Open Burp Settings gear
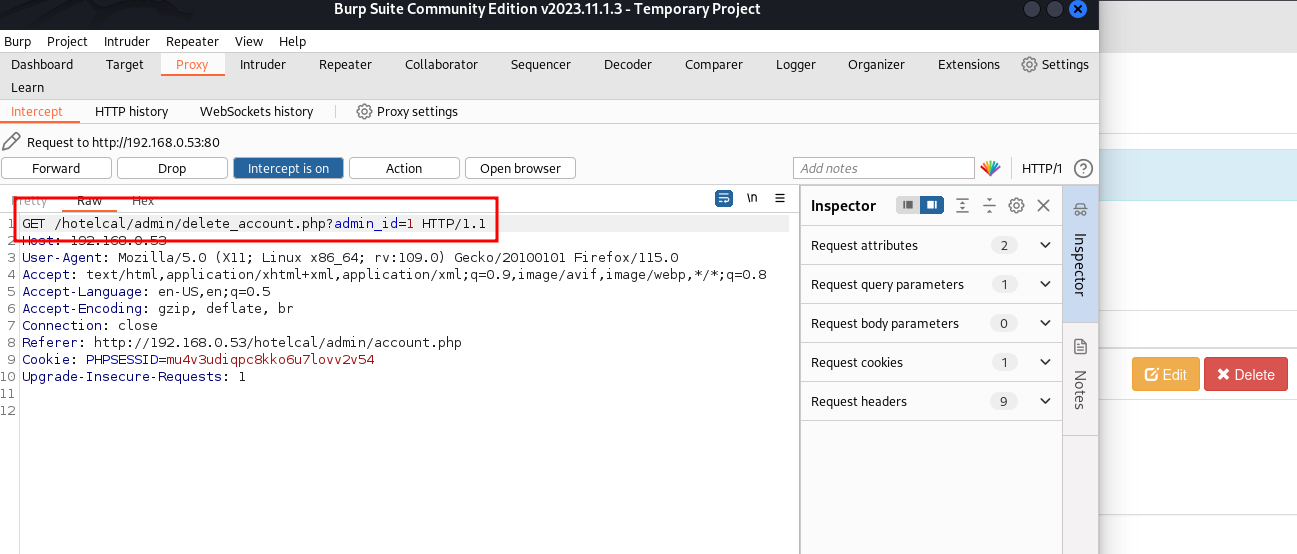 click(1055, 64)
